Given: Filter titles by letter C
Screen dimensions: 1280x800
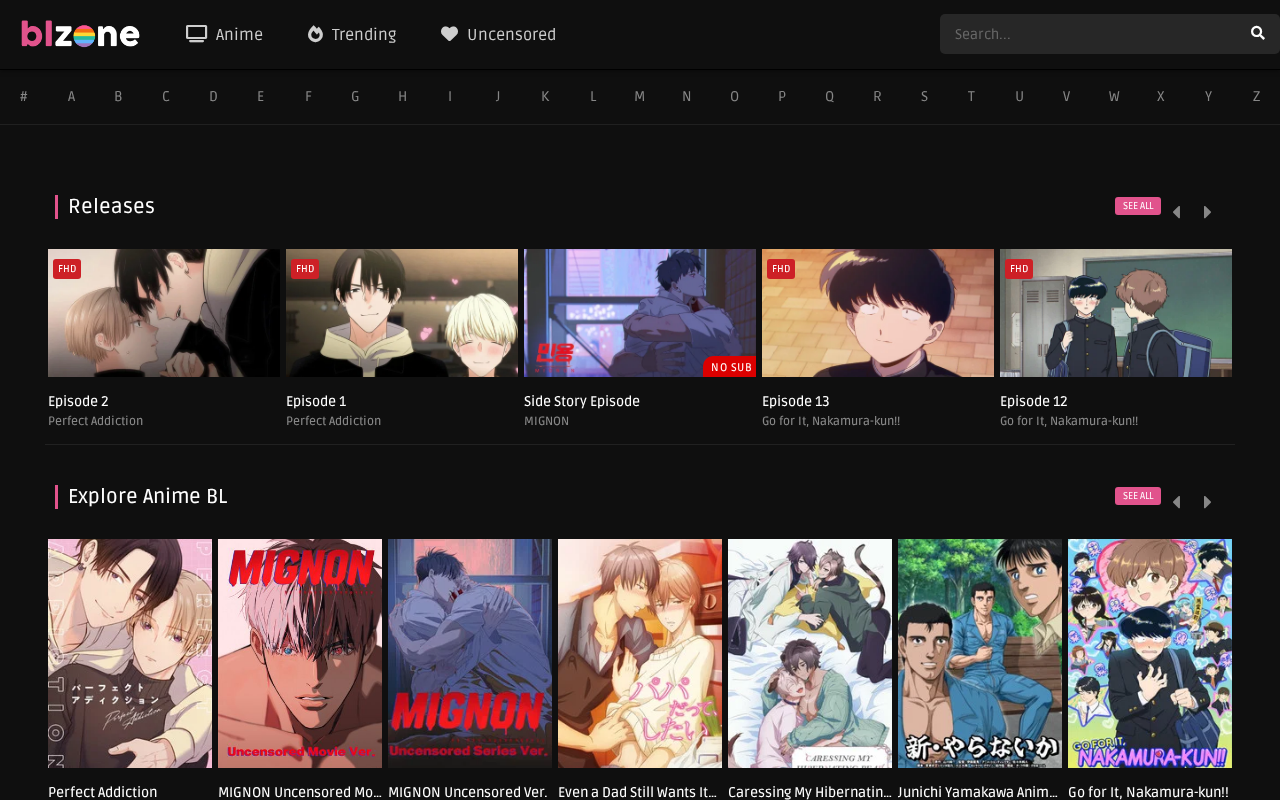Looking at the screenshot, I should (166, 97).
